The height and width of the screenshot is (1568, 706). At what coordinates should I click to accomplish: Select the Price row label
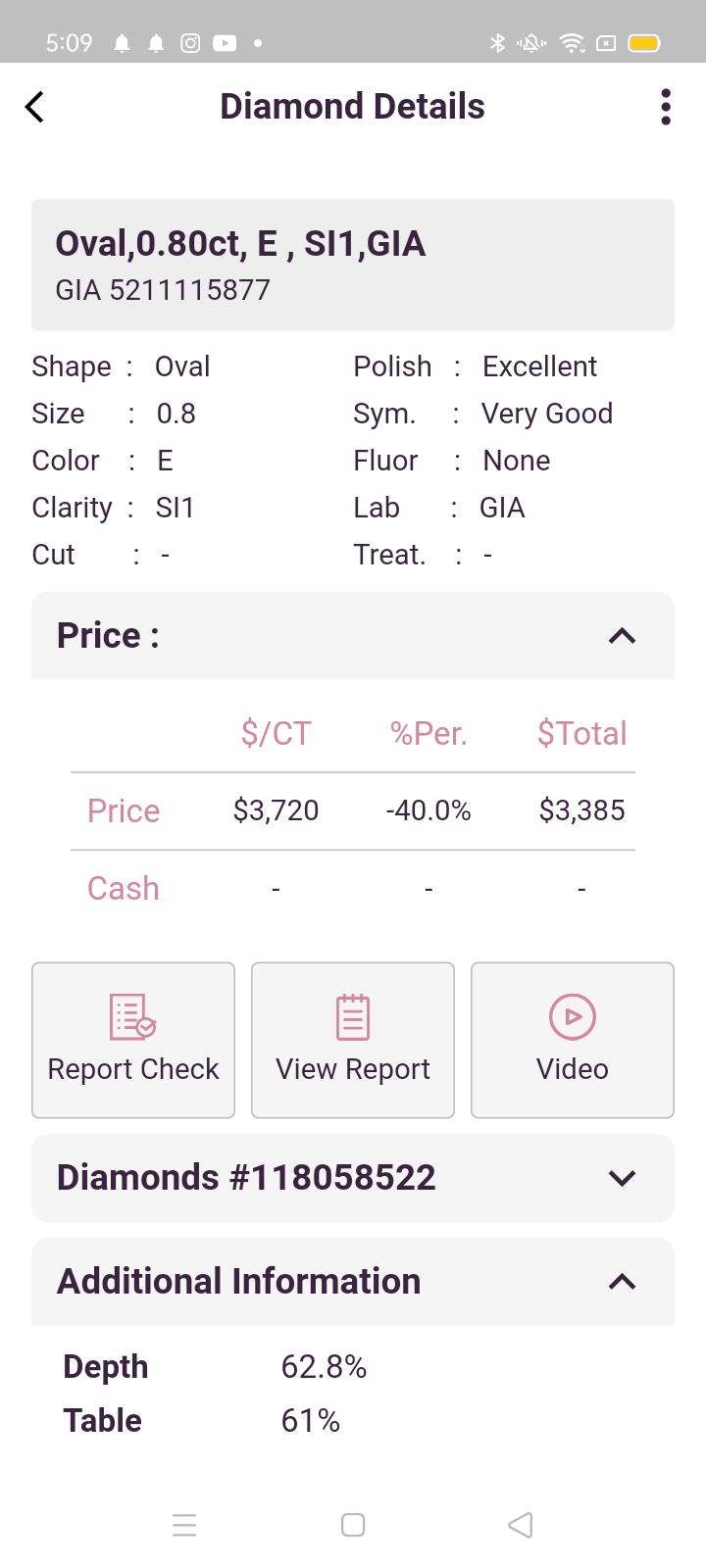coord(124,810)
